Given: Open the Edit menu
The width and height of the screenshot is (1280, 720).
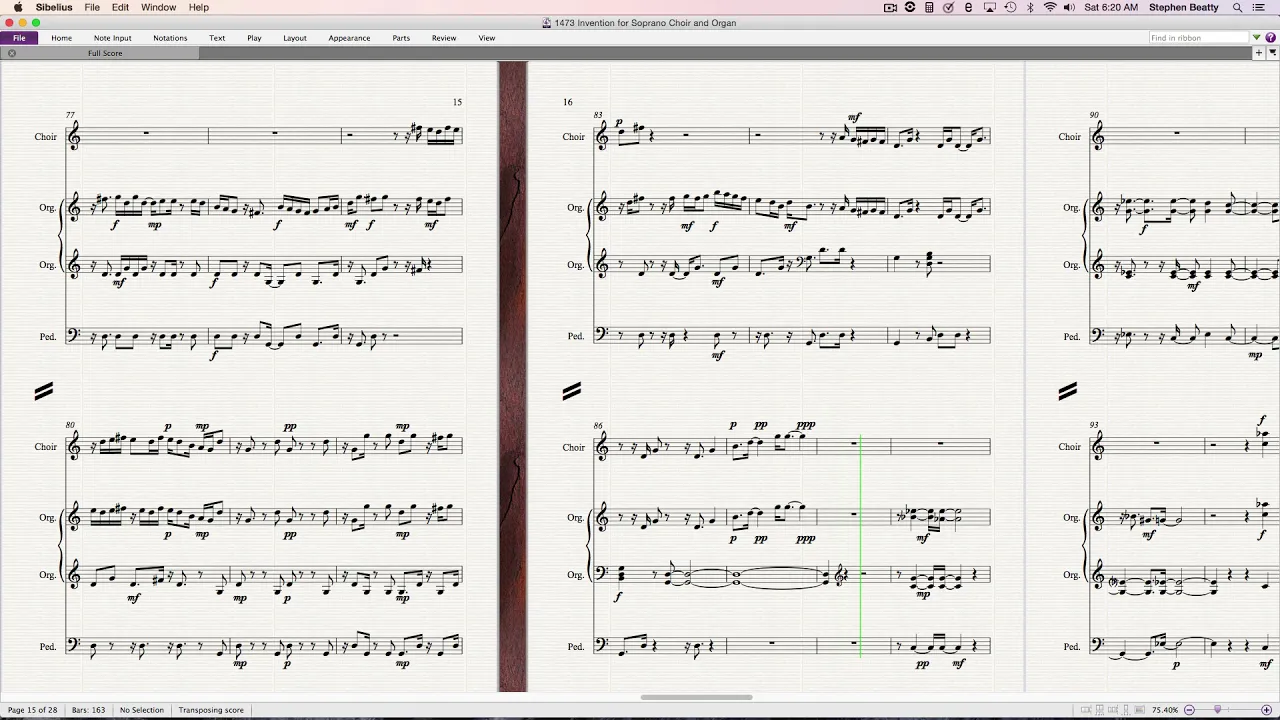Looking at the screenshot, I should coord(120,7).
